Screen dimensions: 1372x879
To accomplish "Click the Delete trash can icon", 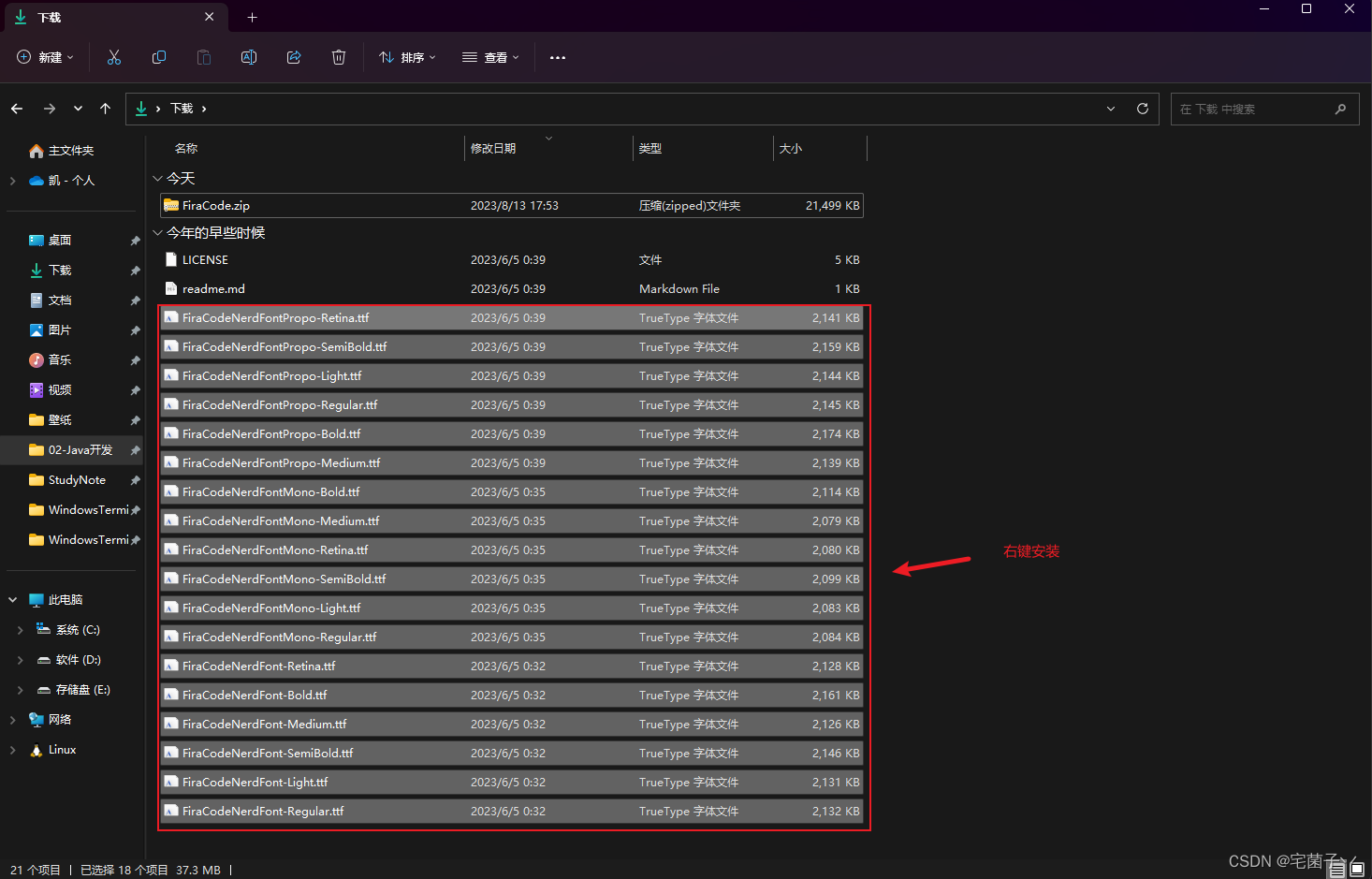I will 339,57.
